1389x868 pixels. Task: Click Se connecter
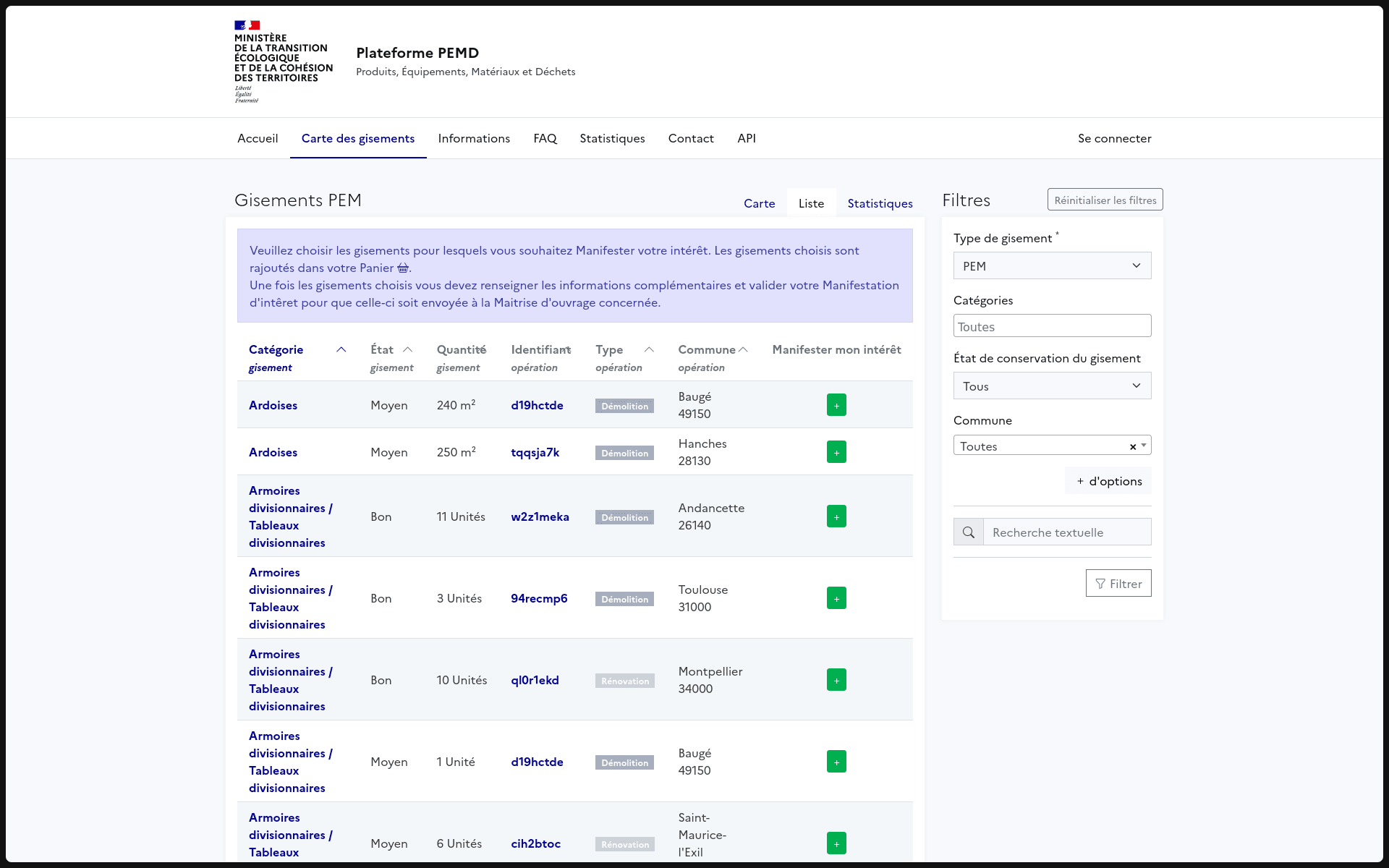1115,138
